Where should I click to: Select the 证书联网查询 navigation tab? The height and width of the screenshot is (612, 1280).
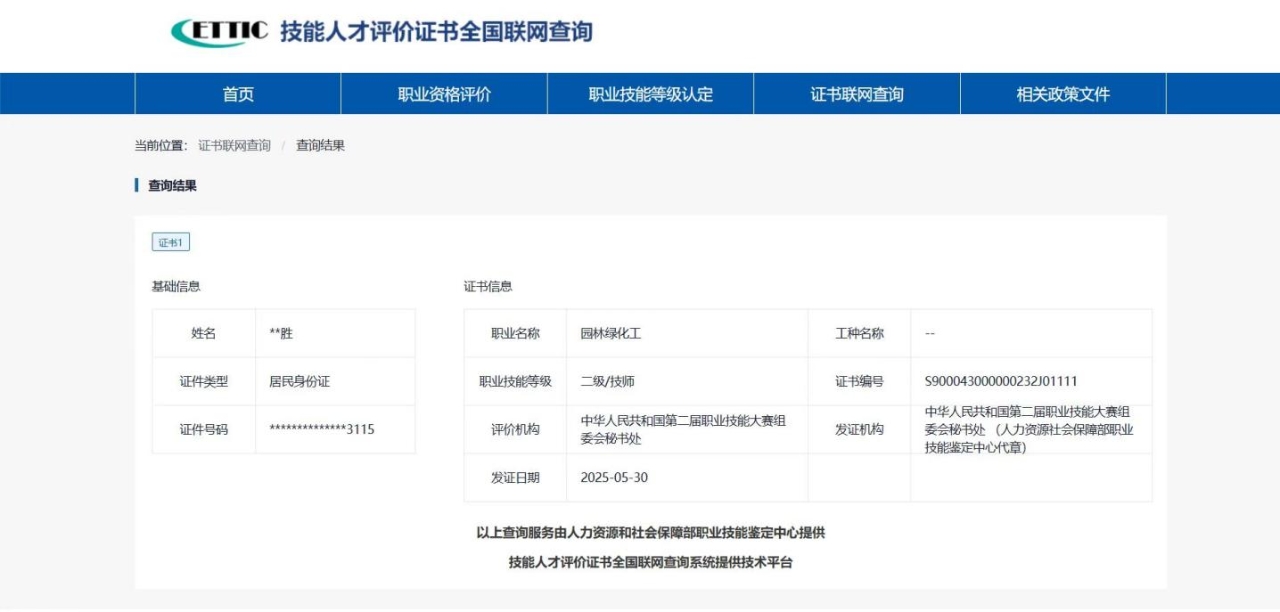click(x=857, y=94)
